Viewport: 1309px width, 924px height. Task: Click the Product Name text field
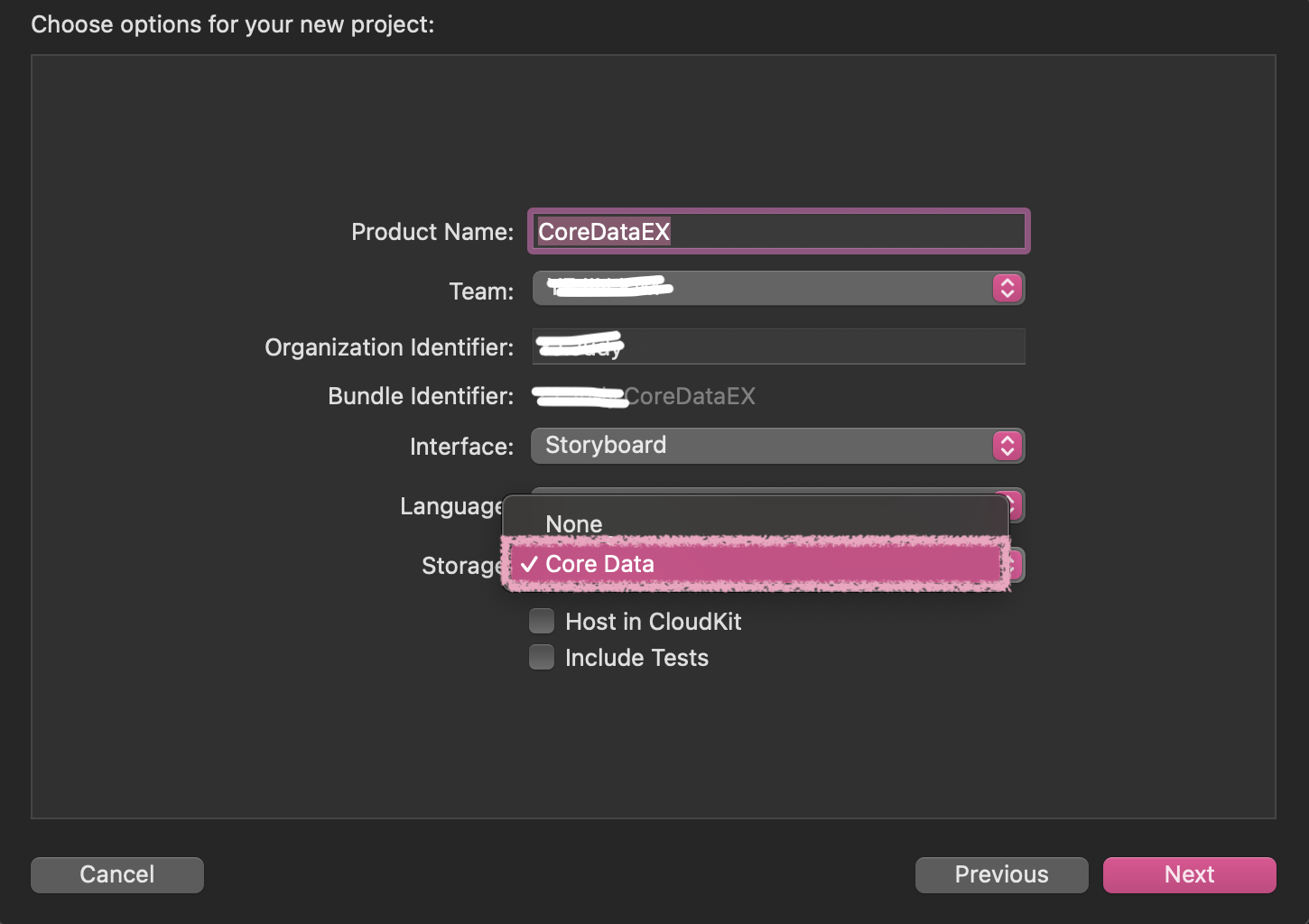click(x=778, y=232)
